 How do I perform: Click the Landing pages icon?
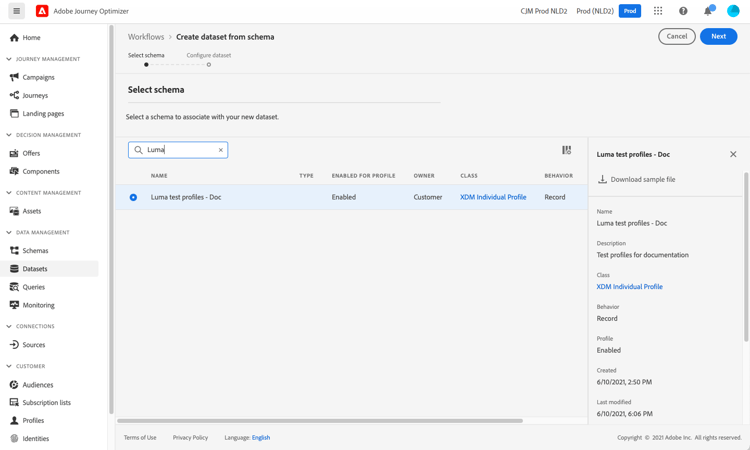(x=14, y=113)
